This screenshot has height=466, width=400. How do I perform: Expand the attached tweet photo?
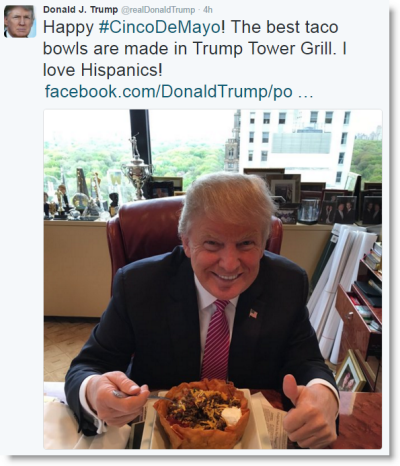coord(213,279)
